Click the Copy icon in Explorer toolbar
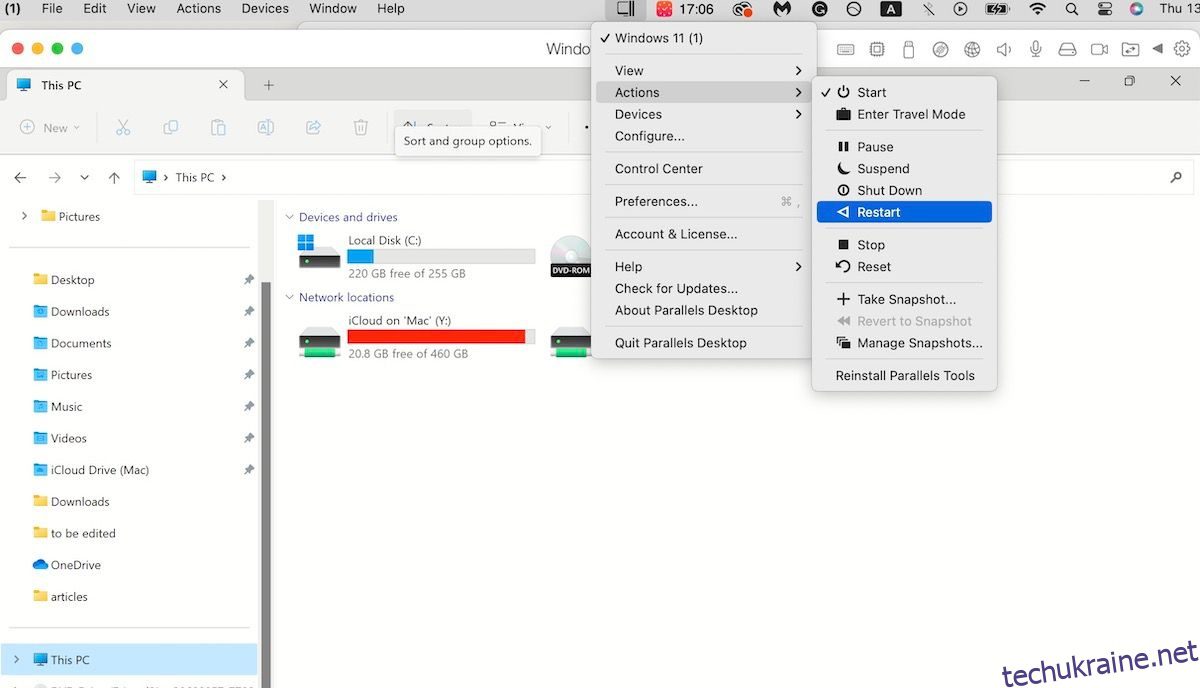Image resolution: width=1200 pixels, height=688 pixels. [x=171, y=127]
